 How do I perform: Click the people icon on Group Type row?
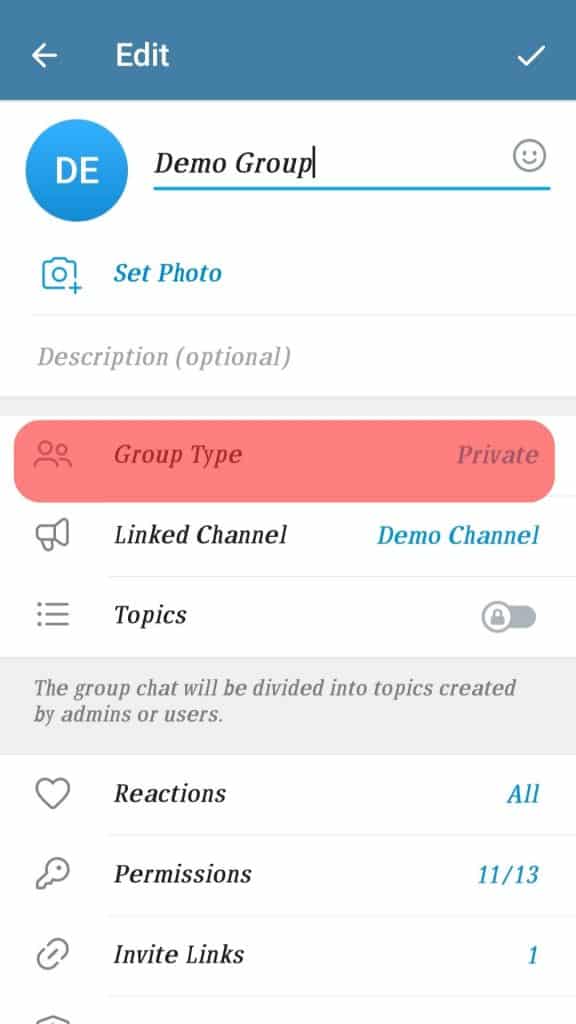[53, 454]
